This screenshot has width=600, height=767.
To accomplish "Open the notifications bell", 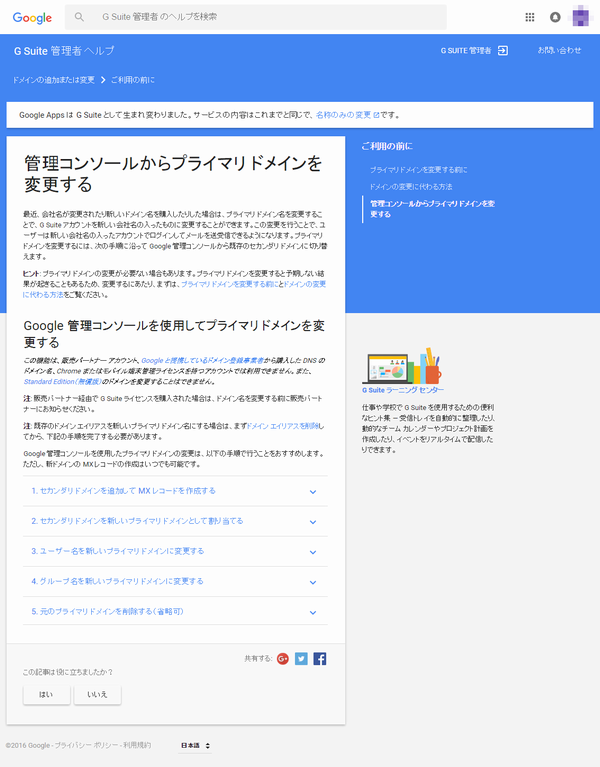I will [x=555, y=17].
